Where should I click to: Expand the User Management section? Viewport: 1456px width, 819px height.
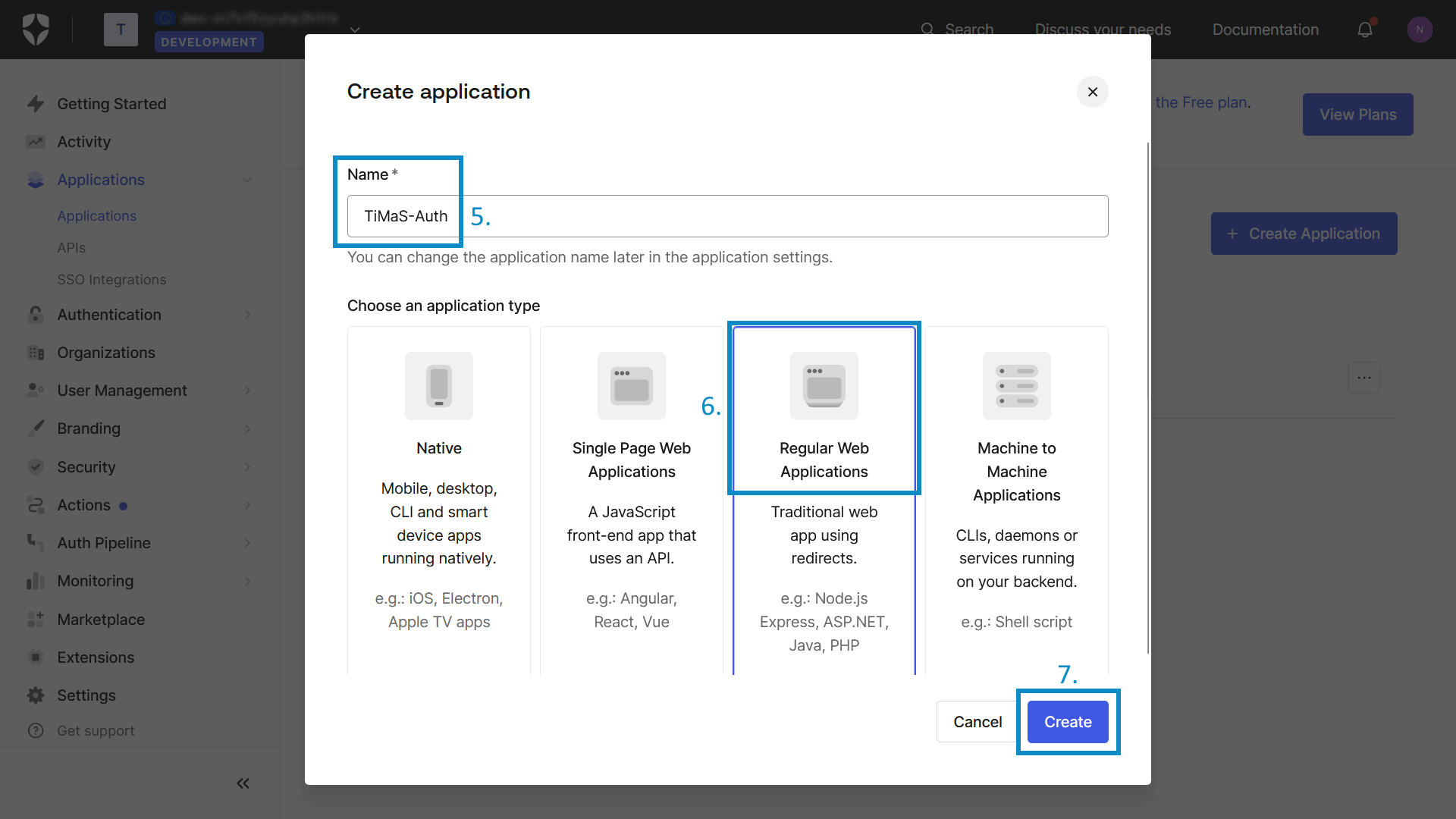[247, 391]
